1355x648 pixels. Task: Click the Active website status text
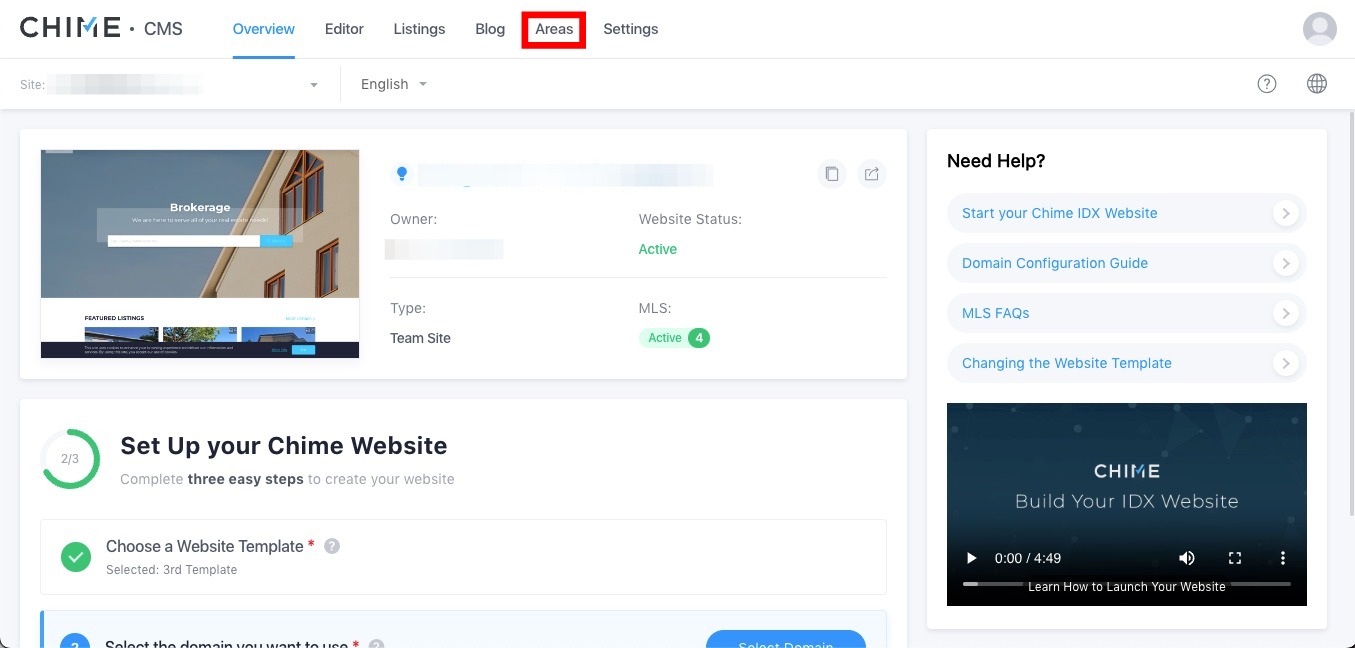pos(658,249)
